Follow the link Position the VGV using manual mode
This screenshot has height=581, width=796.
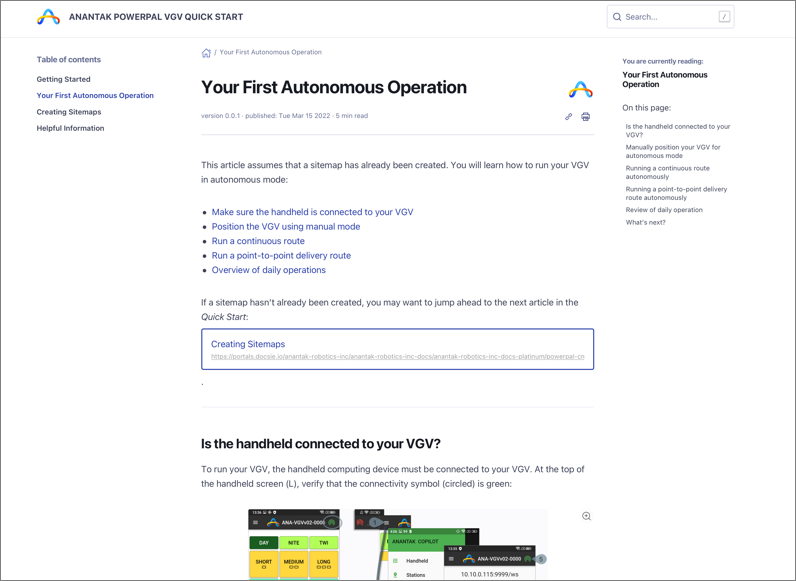click(286, 227)
